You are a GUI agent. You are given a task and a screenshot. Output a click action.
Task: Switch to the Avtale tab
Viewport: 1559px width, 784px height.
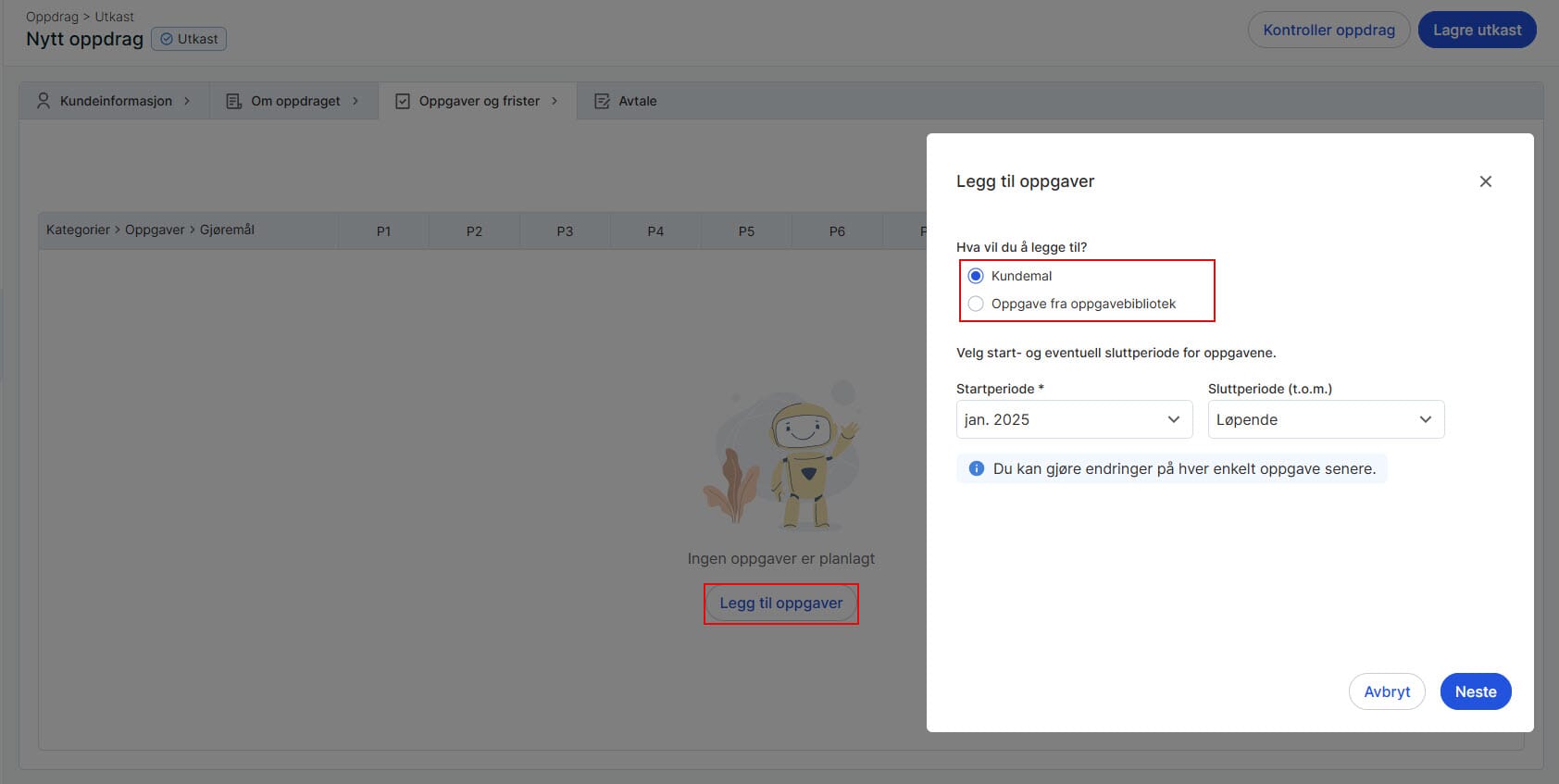click(x=637, y=101)
